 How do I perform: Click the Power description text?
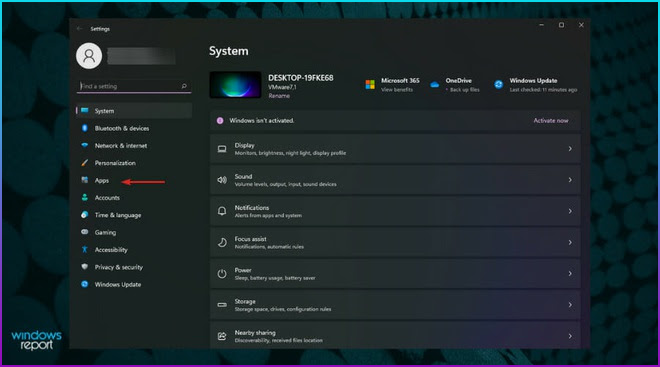[x=274, y=278]
